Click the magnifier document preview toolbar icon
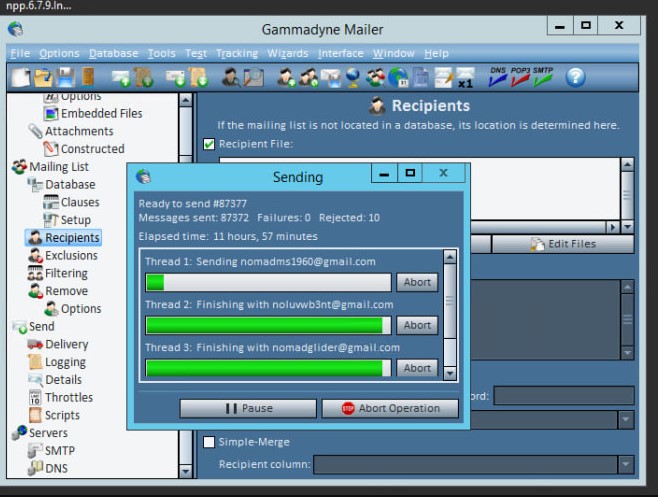Screen dimensions: 658x497 tap(254, 77)
